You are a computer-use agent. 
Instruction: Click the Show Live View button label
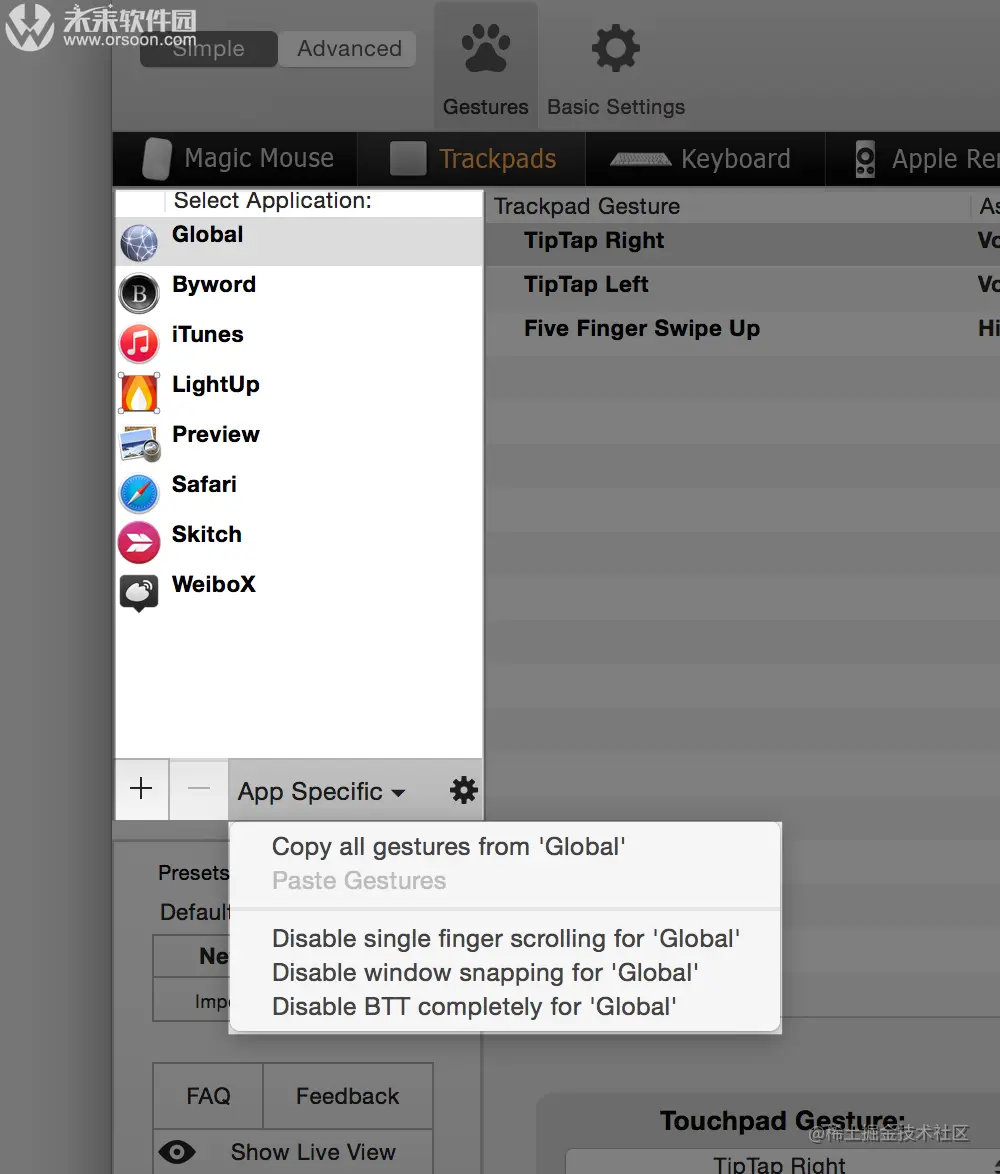tap(313, 1152)
